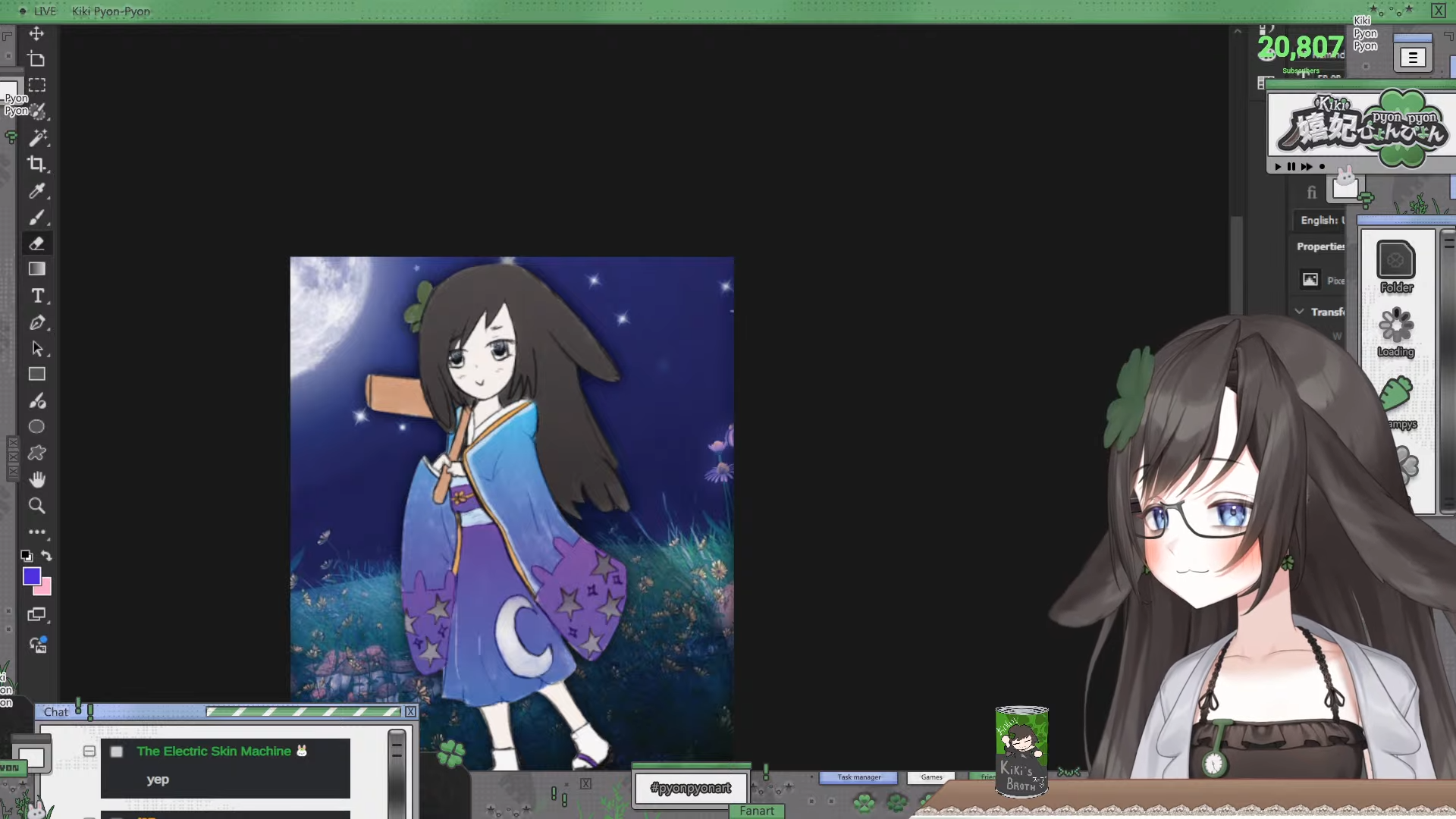Select the Zoom magnifier tool

coord(36,506)
